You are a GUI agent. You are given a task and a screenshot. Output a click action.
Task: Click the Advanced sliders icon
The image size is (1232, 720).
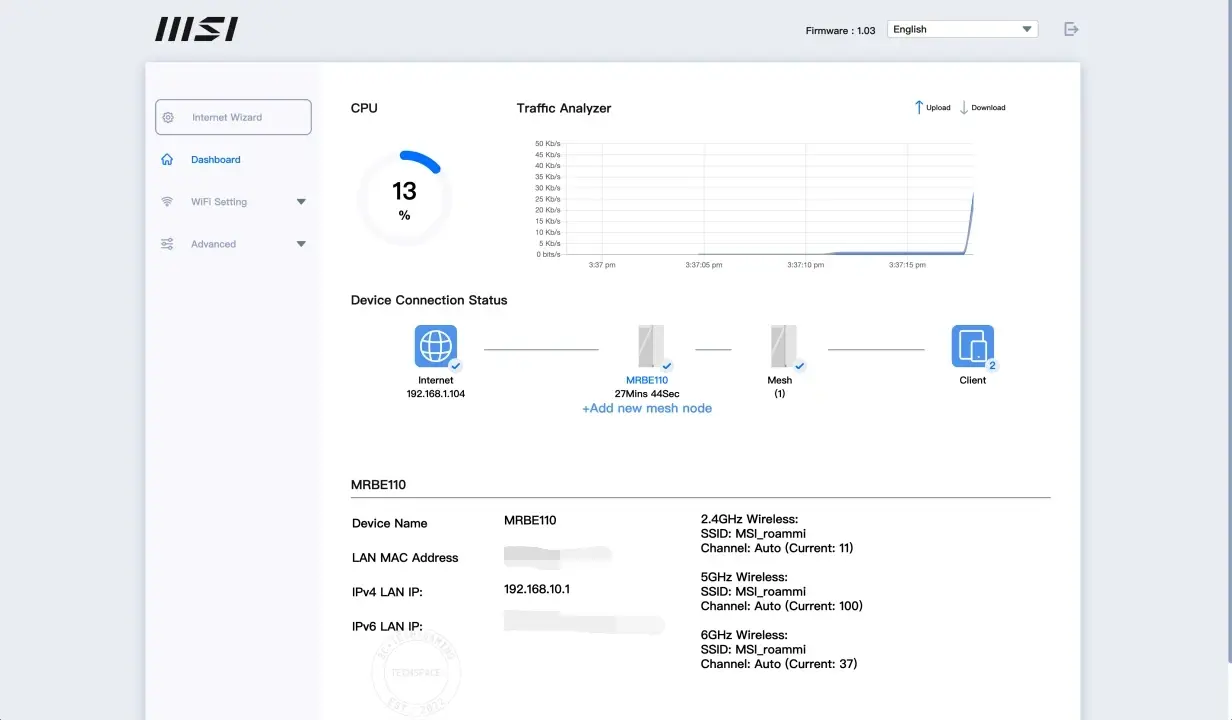pyautogui.click(x=167, y=244)
